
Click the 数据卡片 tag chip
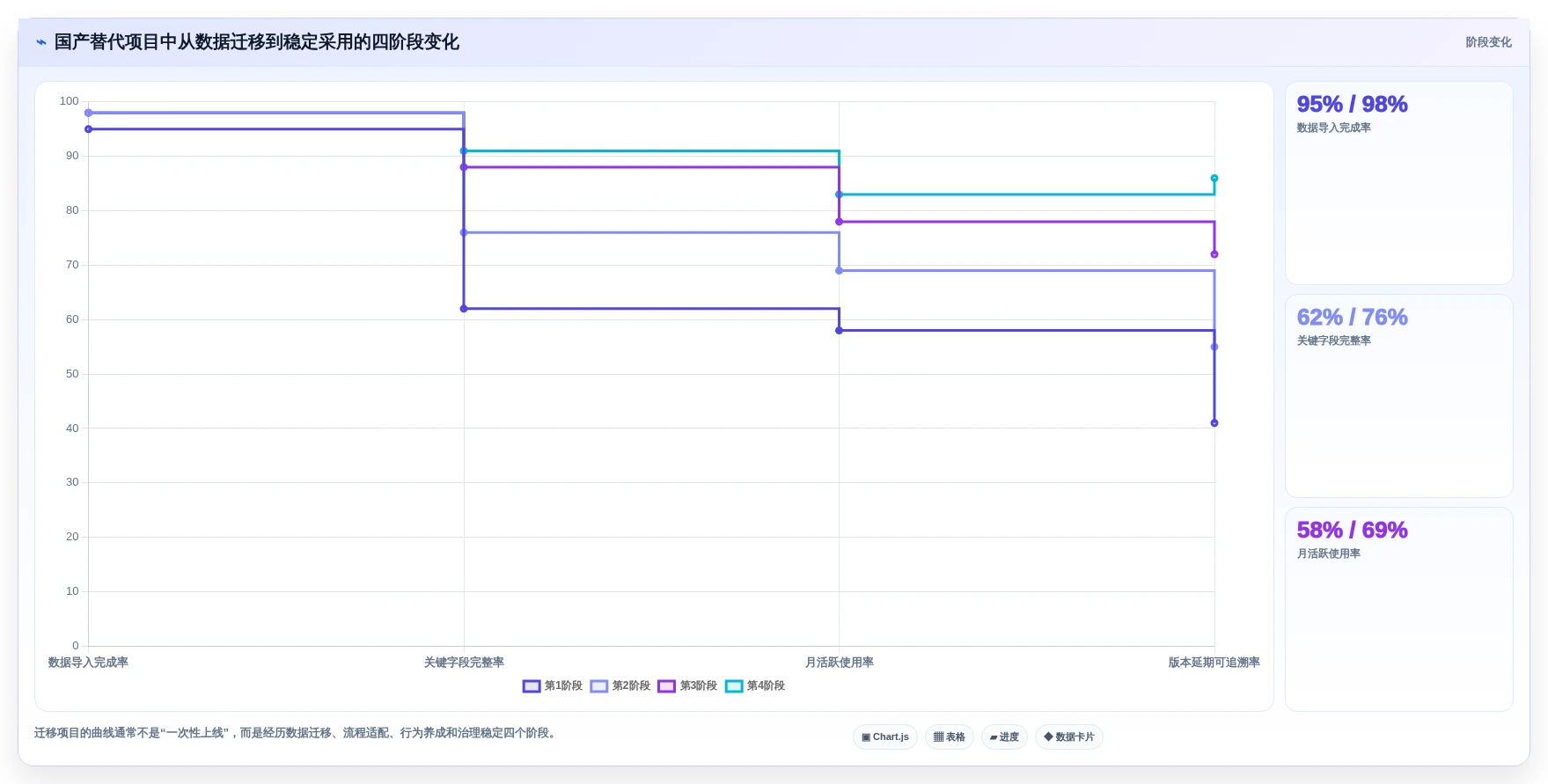pos(1069,737)
